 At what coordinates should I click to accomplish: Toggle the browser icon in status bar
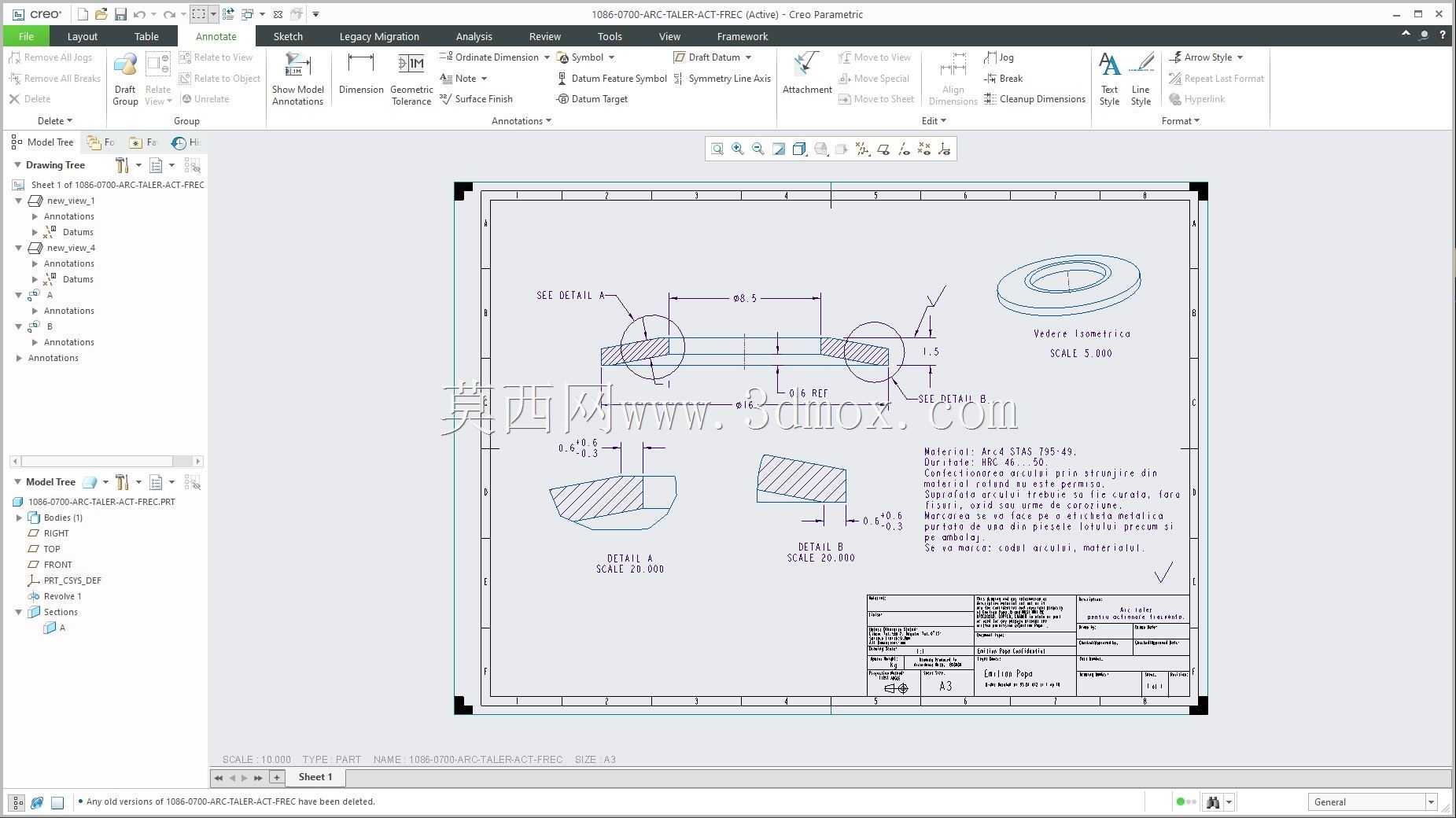(37, 802)
